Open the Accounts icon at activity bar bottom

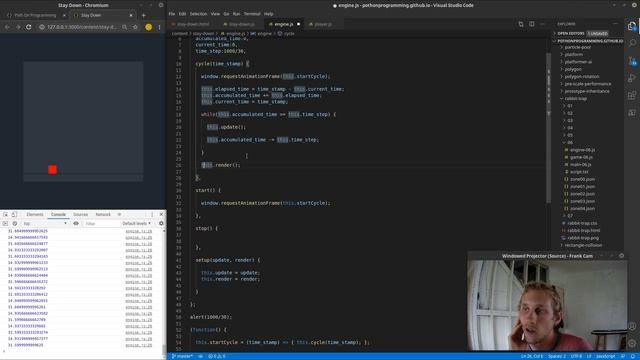coord(632,326)
